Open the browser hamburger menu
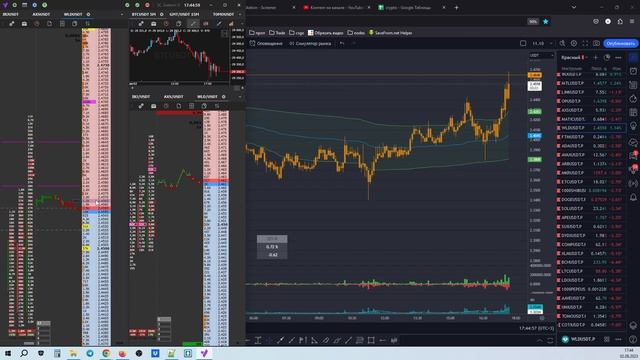Image resolution: width=640 pixels, height=360 pixels. (632, 21)
